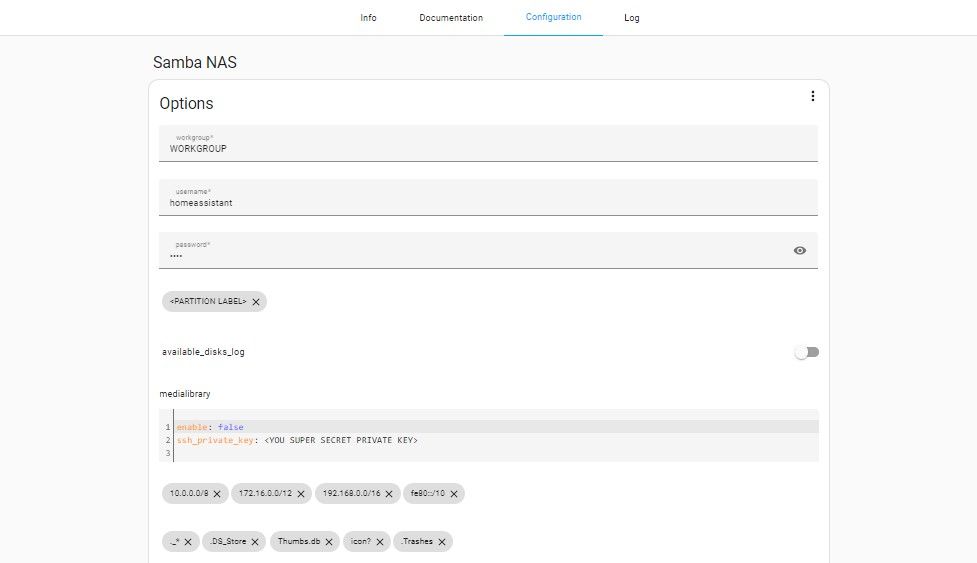Open the Options three-dot menu

click(x=813, y=96)
